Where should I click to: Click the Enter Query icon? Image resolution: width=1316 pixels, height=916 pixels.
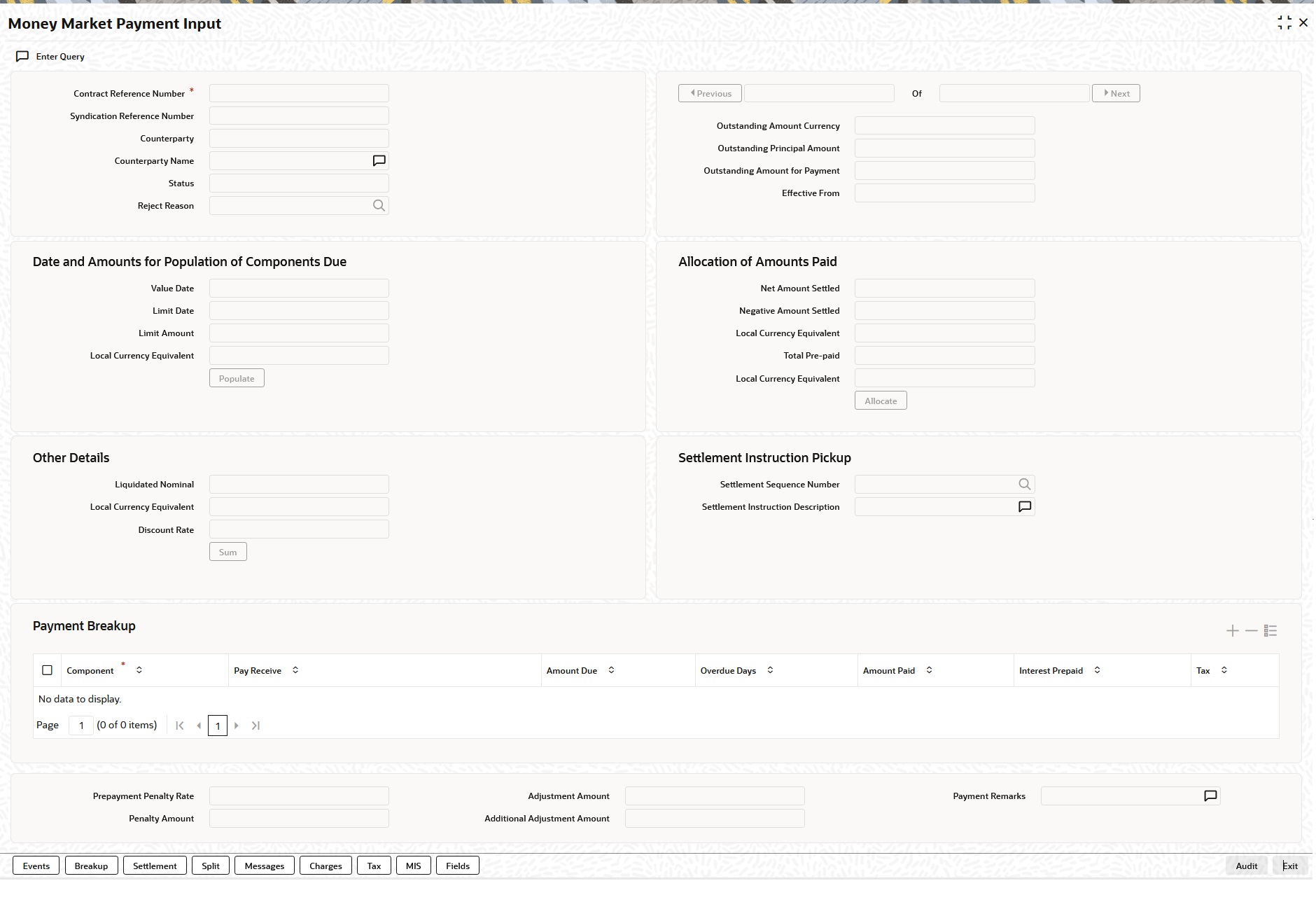click(22, 56)
